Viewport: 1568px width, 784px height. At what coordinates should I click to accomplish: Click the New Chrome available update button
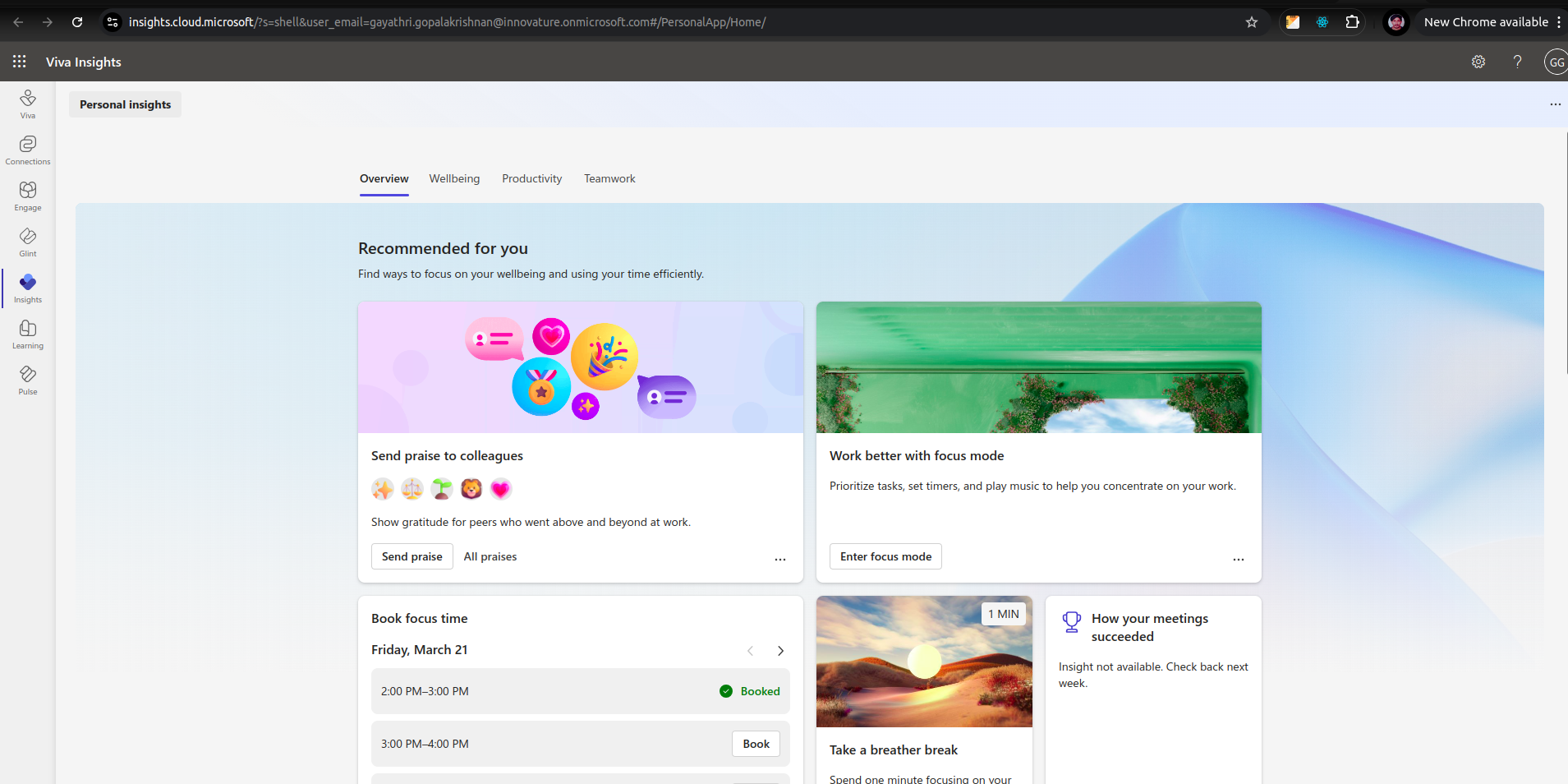pos(1486,22)
